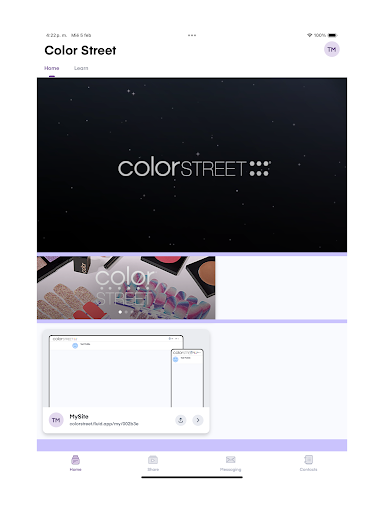Tap the TM avatar on MySite card
The width and height of the screenshot is (384, 512).
(x=56, y=420)
